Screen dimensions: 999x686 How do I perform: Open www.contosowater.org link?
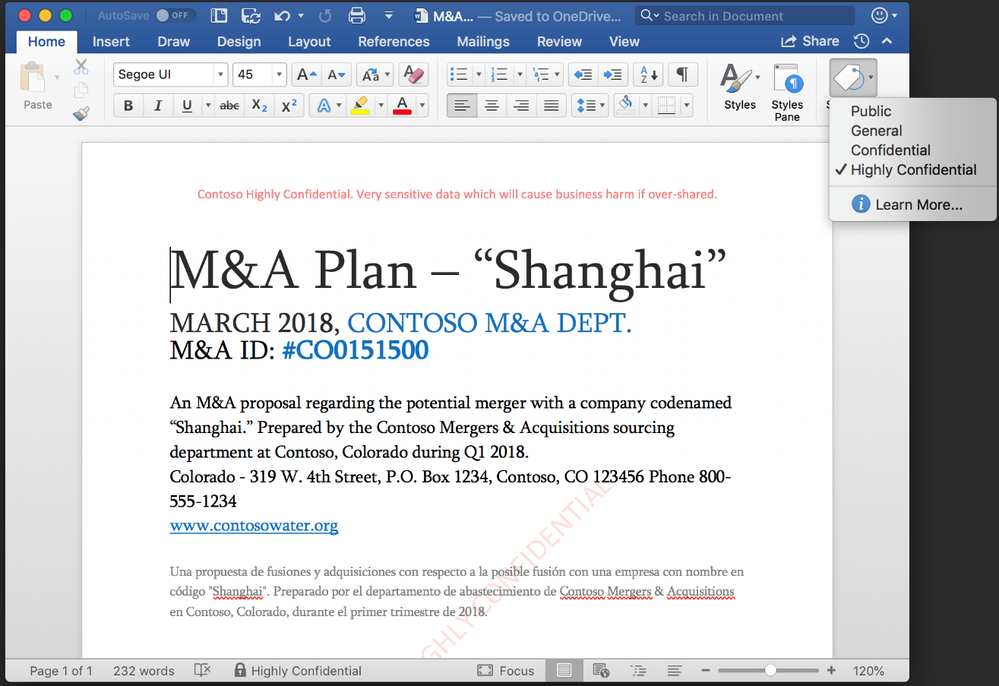[x=254, y=525]
